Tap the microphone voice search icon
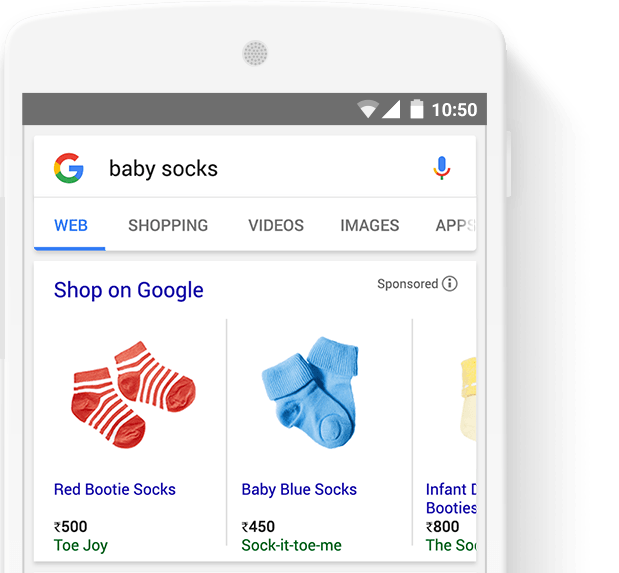This screenshot has width=619, height=573. [x=441, y=168]
